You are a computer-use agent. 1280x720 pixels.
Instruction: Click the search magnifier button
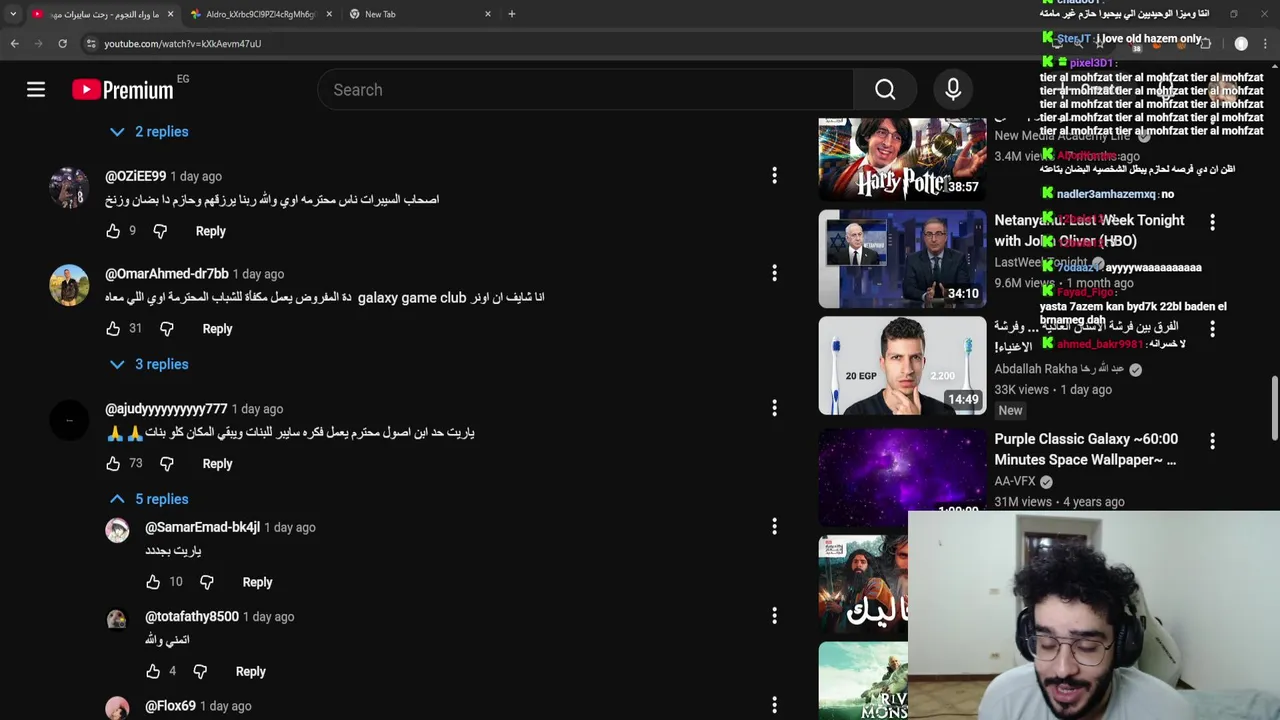(x=885, y=90)
